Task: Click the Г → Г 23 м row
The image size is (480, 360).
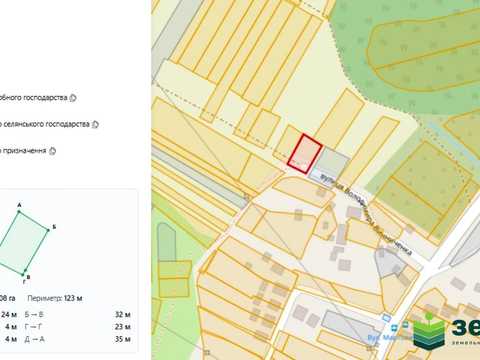Action: [77, 327]
